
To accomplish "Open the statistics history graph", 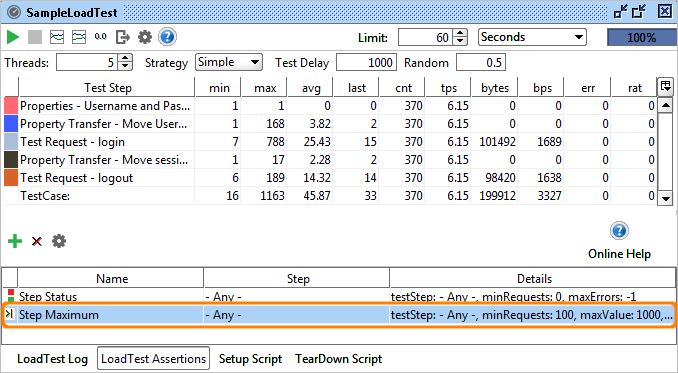I will click(79, 37).
